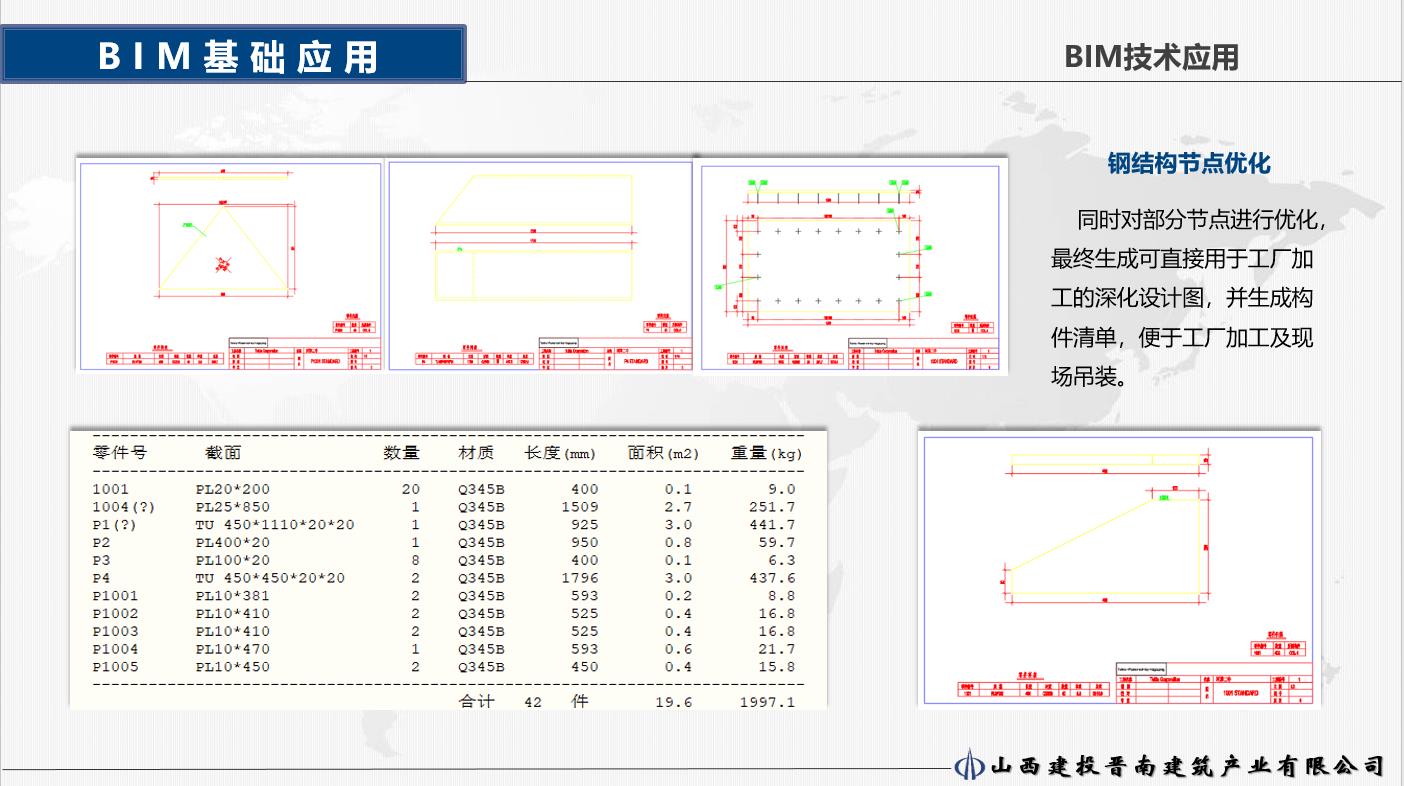Viewport: 1404px width, 786px height.
Task: Select part number P4 in the table
Action: pyautogui.click(x=101, y=578)
